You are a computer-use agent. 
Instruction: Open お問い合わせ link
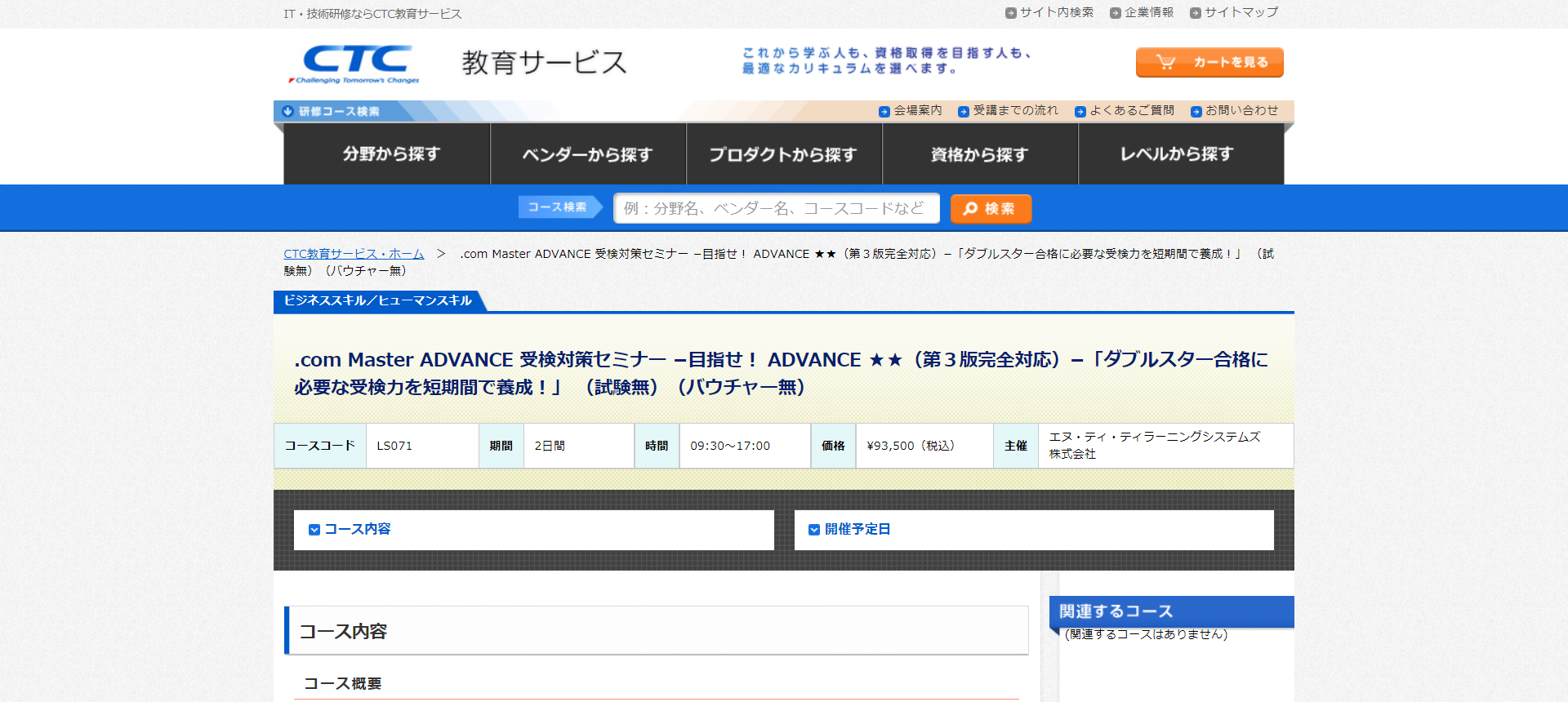click(1242, 110)
